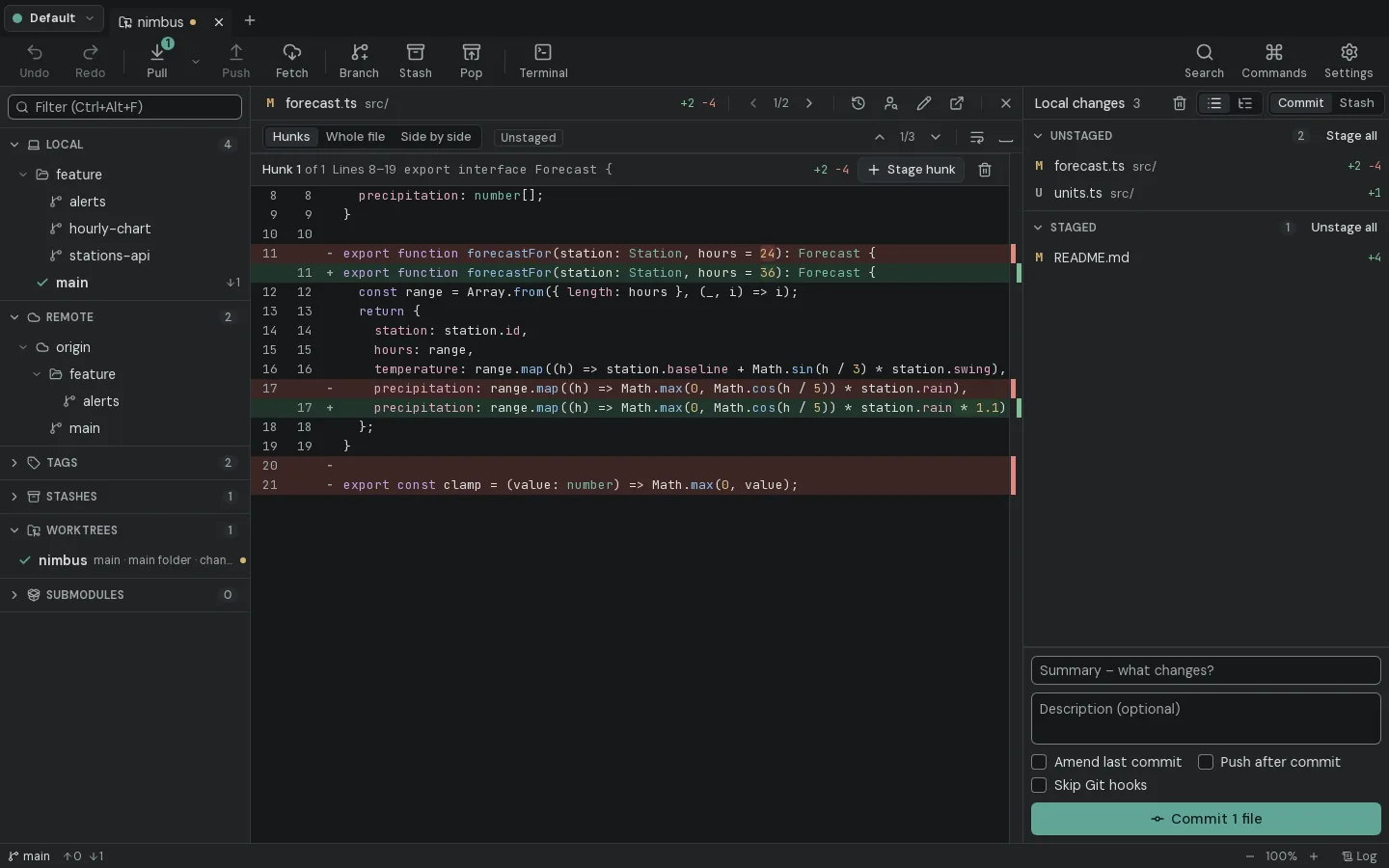Open the Commands palette icon
The width and height of the screenshot is (1389, 868).
point(1274,60)
